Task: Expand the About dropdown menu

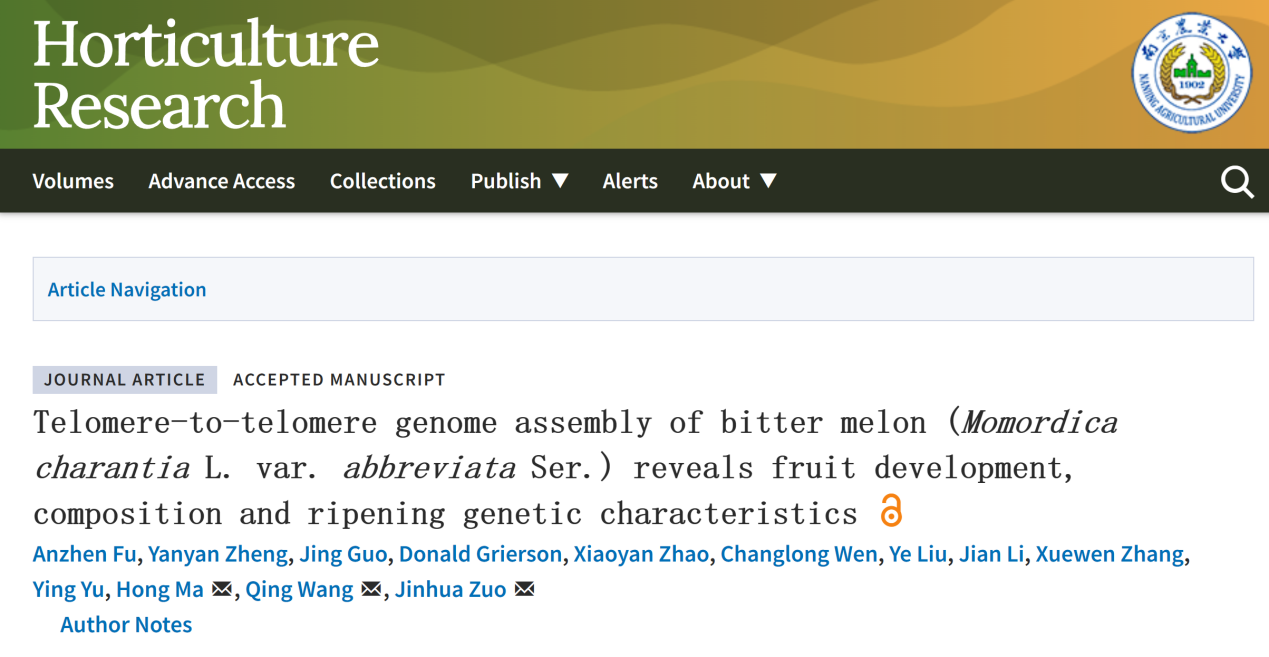Action: (x=734, y=181)
